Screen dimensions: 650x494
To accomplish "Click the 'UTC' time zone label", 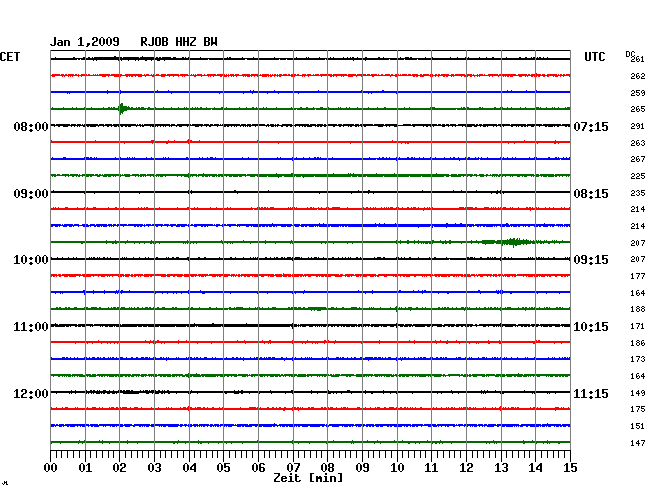I will [594, 57].
